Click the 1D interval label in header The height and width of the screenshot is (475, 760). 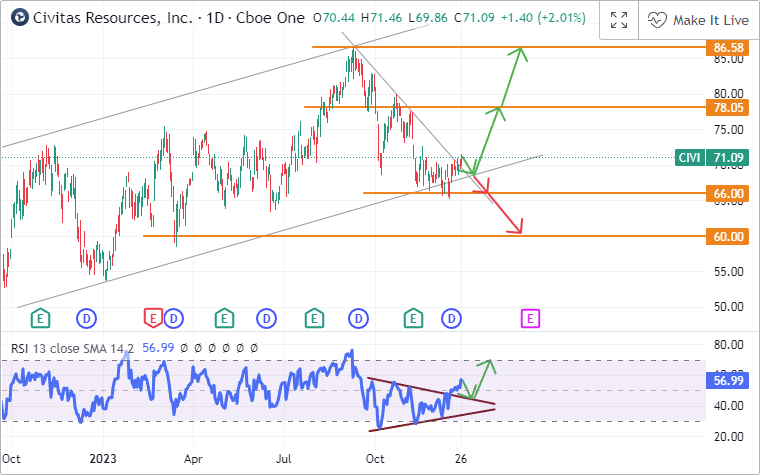[217, 18]
